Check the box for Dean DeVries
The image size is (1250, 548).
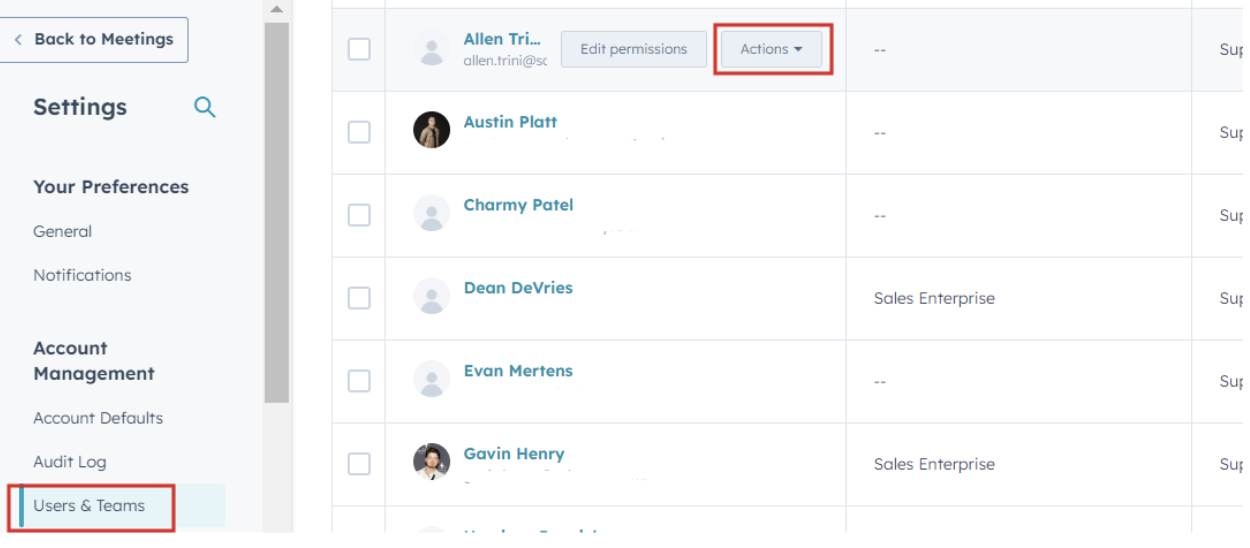(359, 298)
